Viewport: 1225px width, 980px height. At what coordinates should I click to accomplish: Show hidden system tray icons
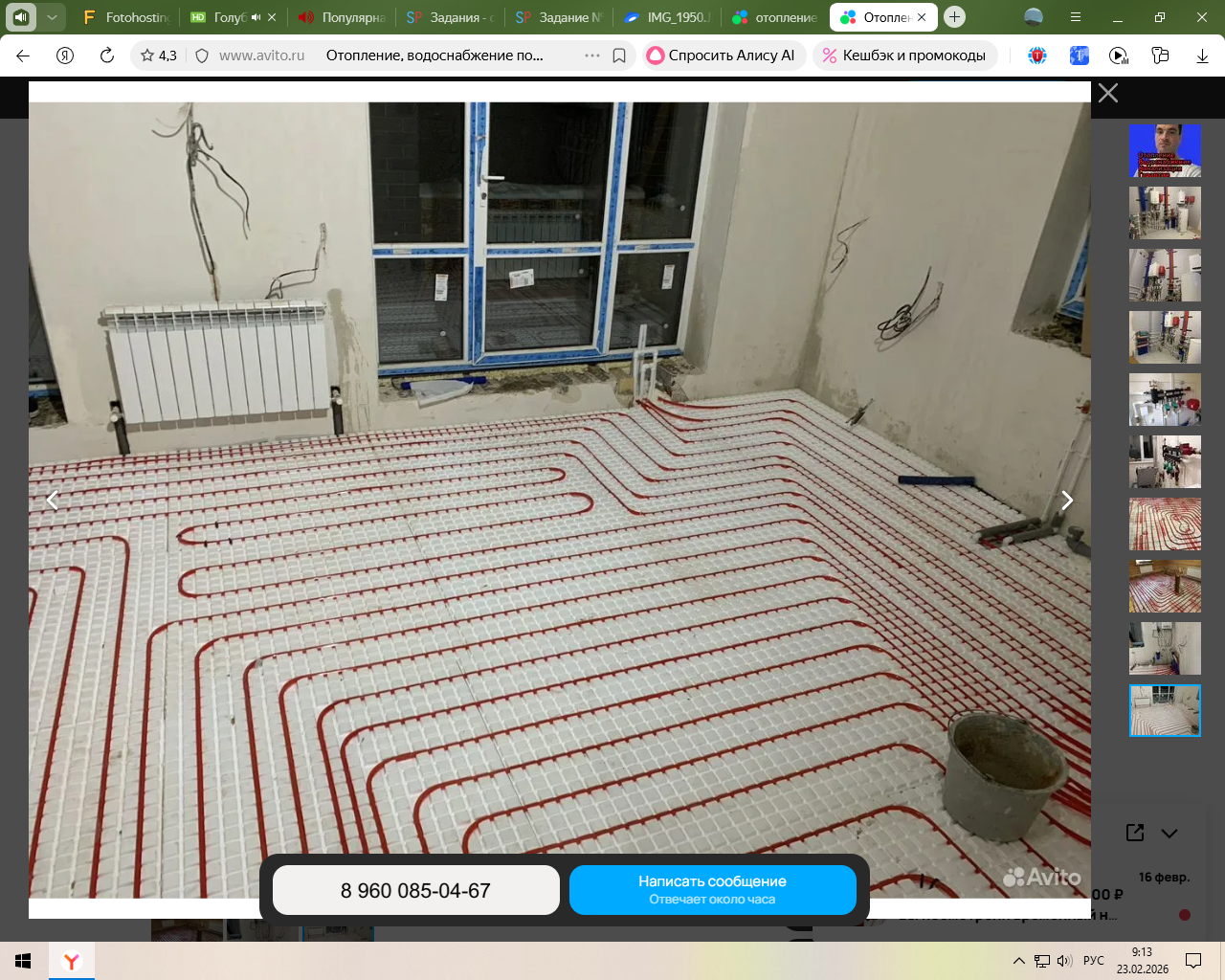(1019, 961)
